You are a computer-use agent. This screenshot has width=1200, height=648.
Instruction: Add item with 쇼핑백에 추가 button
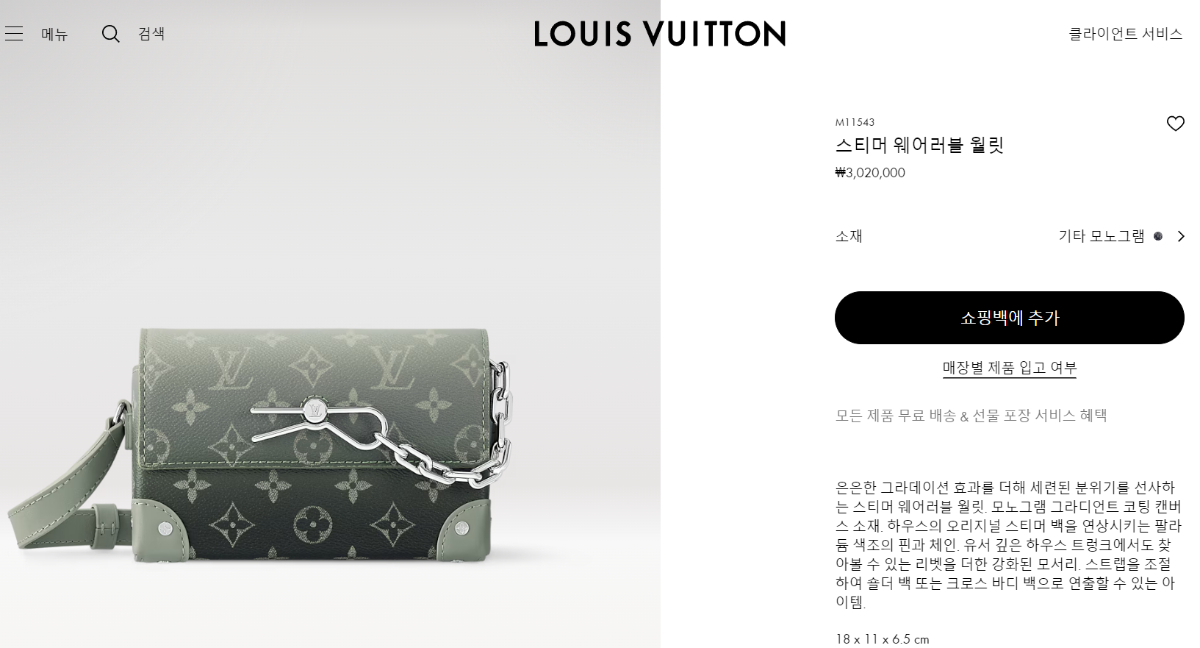[x=1009, y=318]
